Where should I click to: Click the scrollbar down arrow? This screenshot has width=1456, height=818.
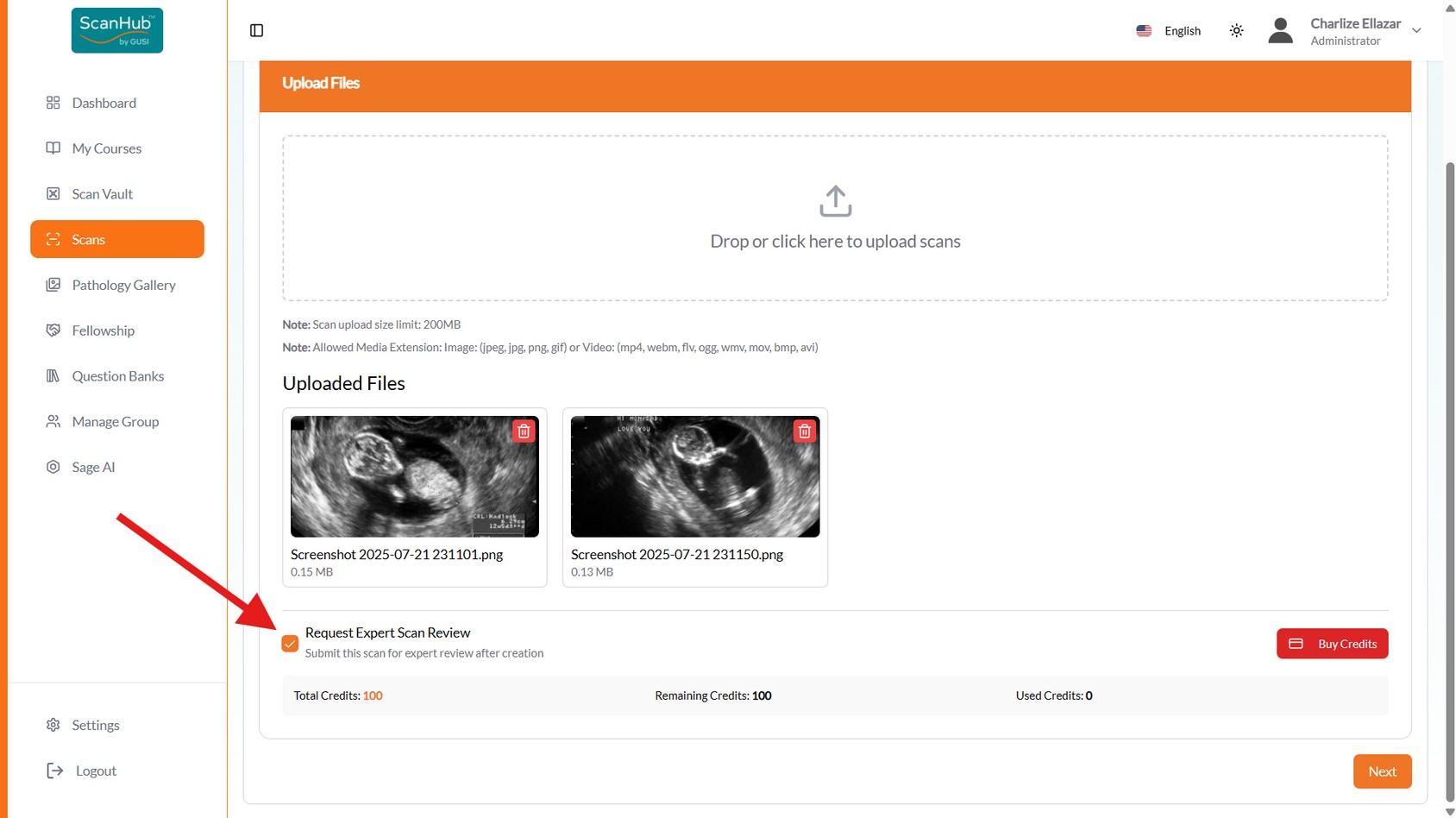[1450, 811]
